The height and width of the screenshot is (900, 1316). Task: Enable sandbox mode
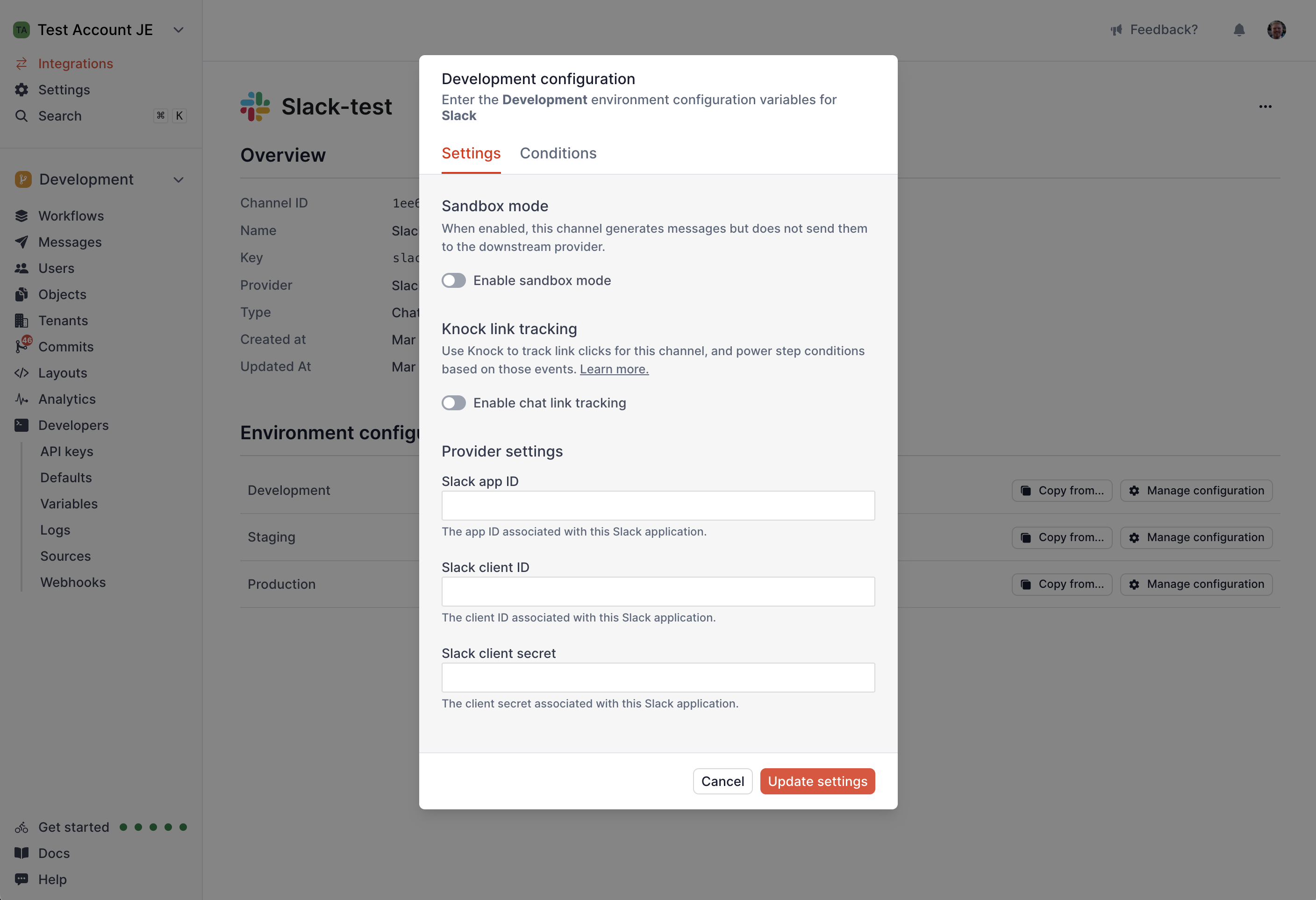coord(454,280)
